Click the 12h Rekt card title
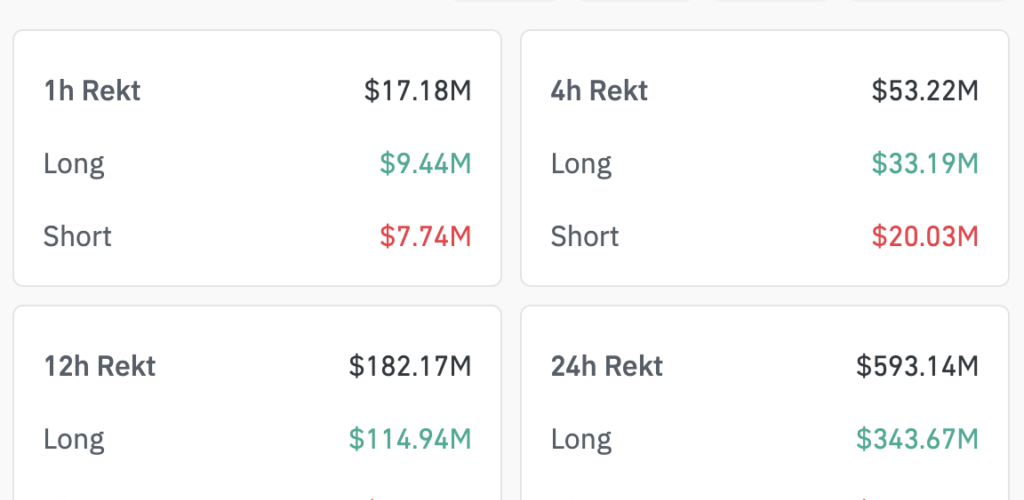1024x500 pixels. click(100, 366)
